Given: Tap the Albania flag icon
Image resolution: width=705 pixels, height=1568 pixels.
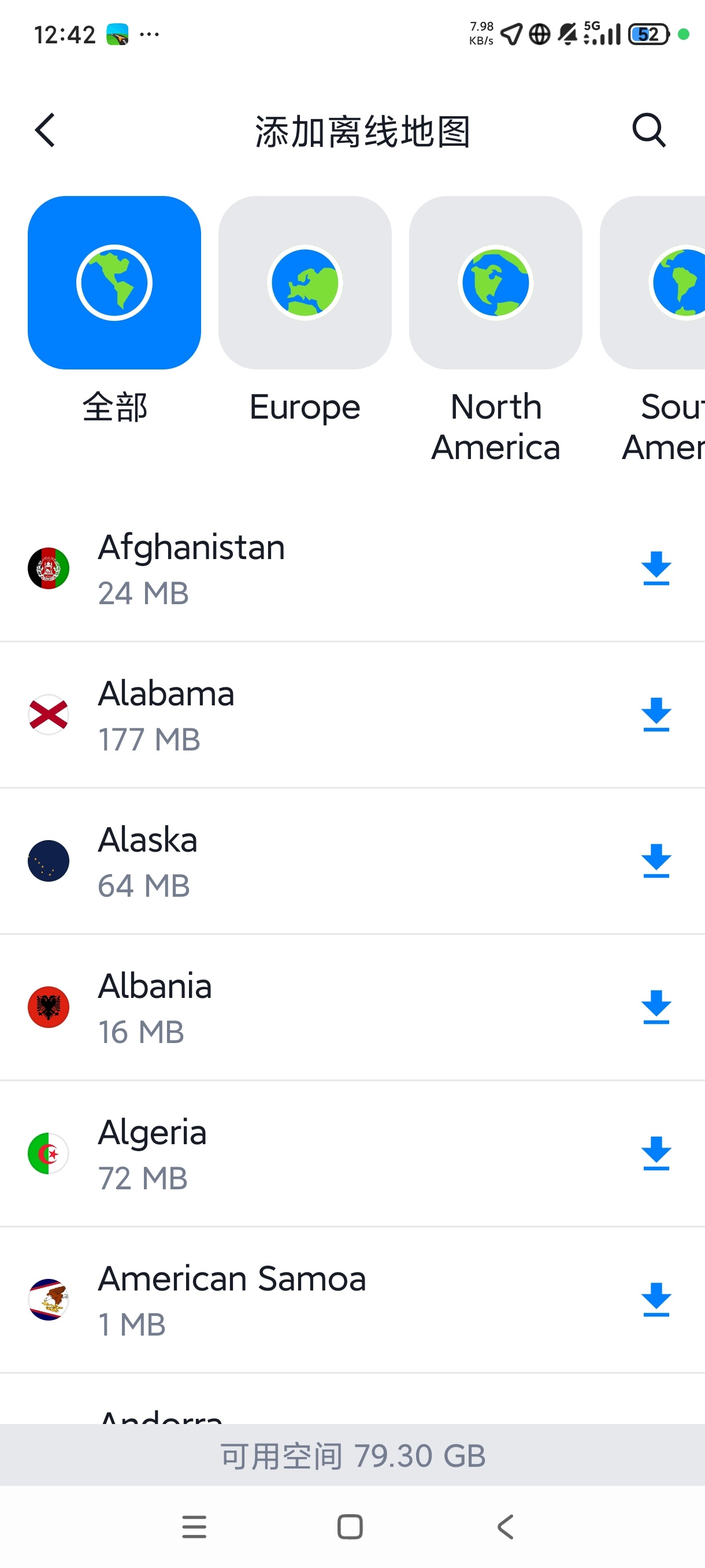Looking at the screenshot, I should point(49,1007).
